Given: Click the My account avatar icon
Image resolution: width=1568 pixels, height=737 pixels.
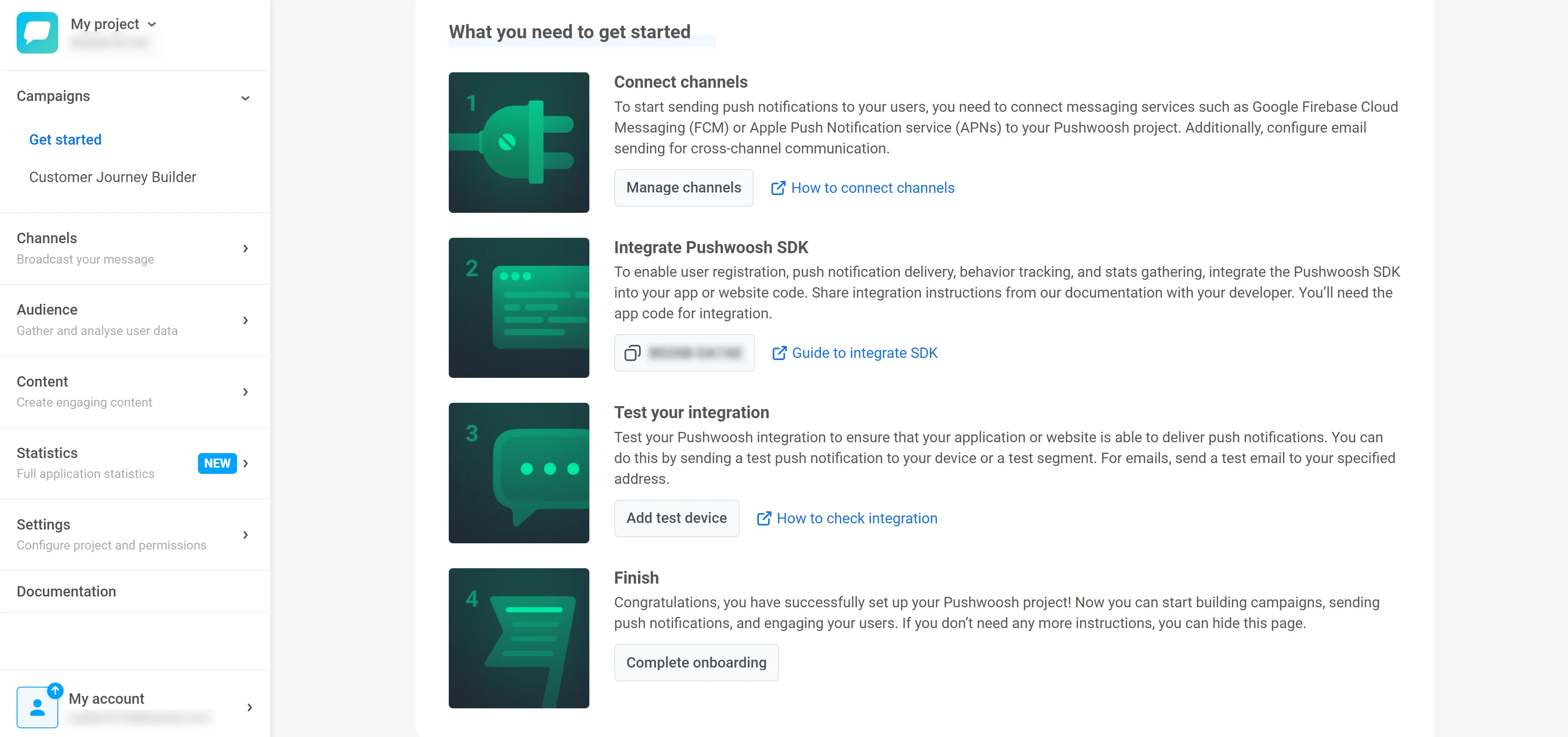Looking at the screenshot, I should (x=37, y=707).
